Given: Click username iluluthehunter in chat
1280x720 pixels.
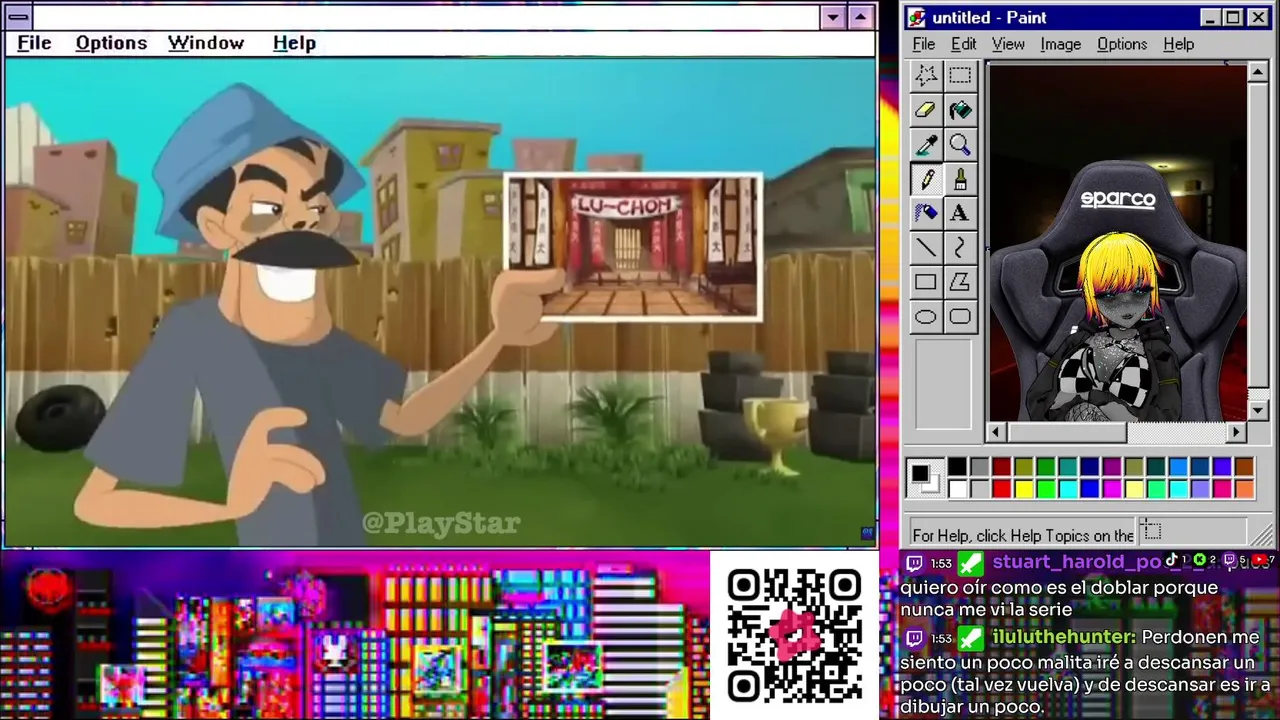Looking at the screenshot, I should coord(1064,637).
